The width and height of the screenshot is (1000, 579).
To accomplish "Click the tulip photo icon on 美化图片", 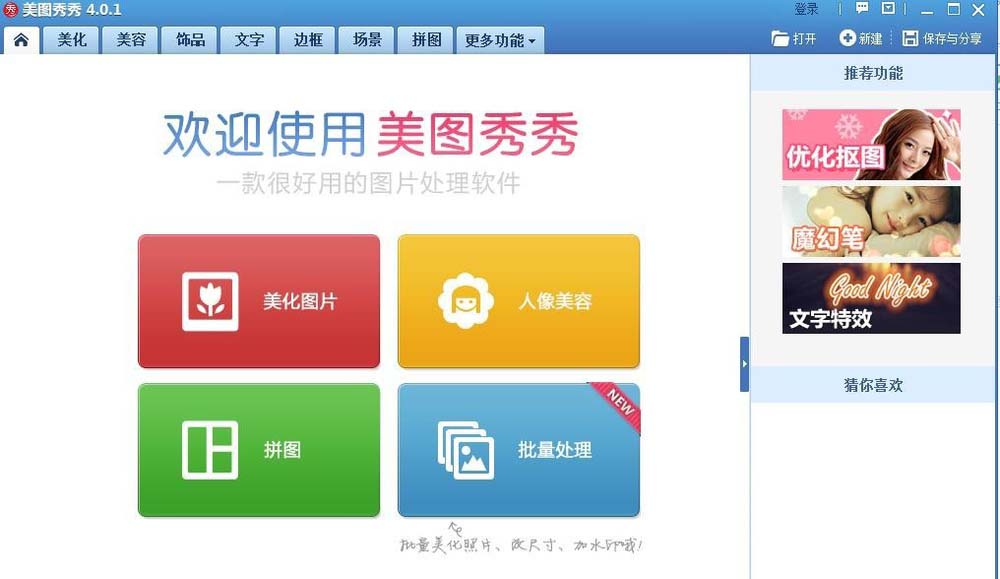I will [210, 302].
